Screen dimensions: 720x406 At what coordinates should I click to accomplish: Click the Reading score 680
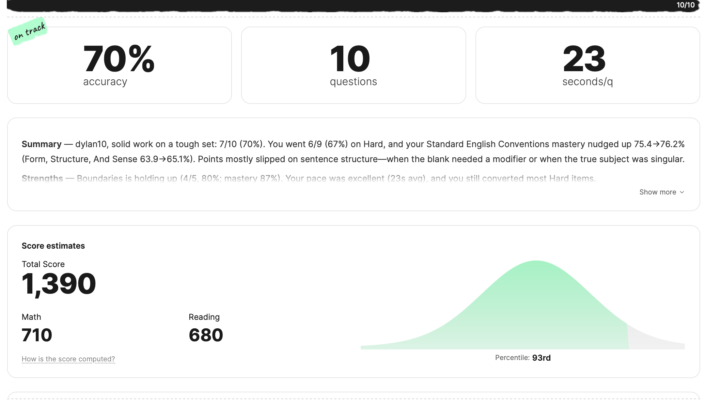pos(205,335)
